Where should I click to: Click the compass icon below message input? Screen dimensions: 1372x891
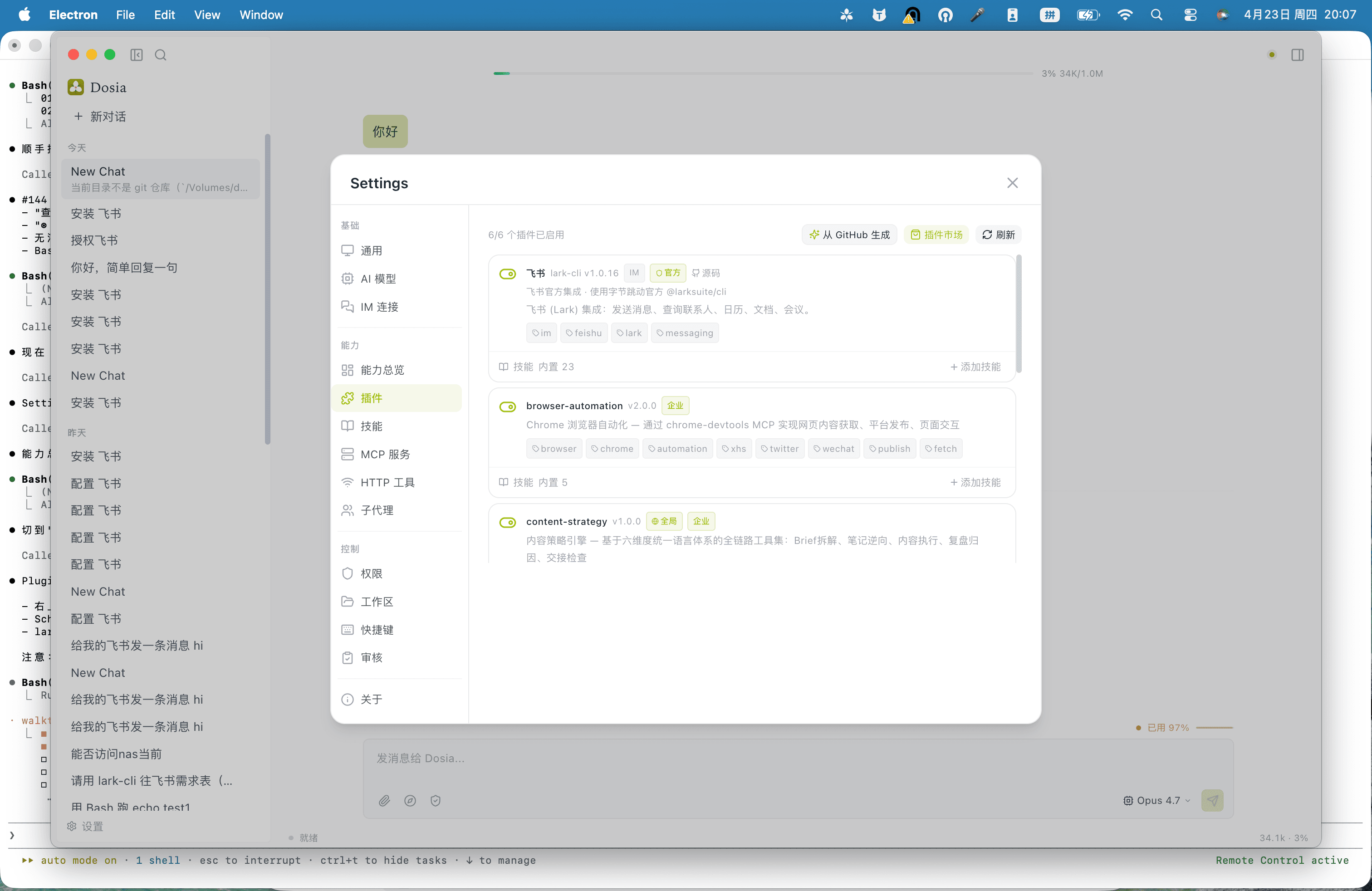[410, 801]
